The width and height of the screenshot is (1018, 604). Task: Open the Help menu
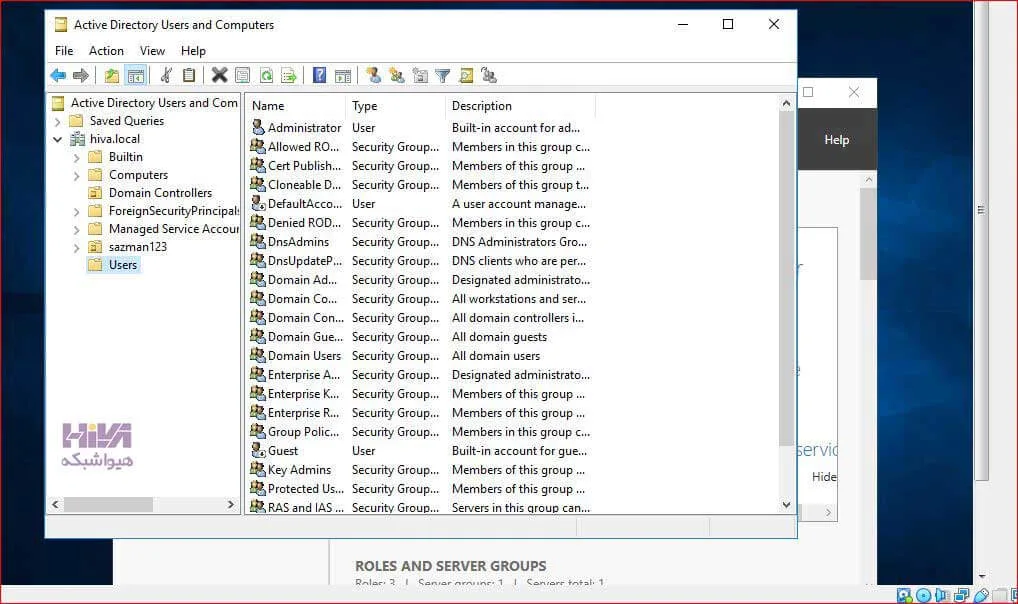[193, 51]
